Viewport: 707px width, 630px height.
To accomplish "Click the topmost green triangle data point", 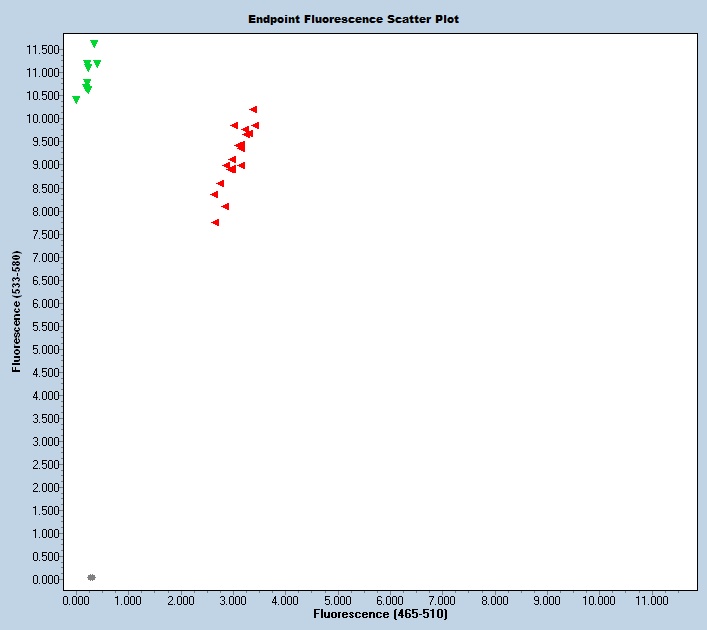I will pyautogui.click(x=94, y=44).
